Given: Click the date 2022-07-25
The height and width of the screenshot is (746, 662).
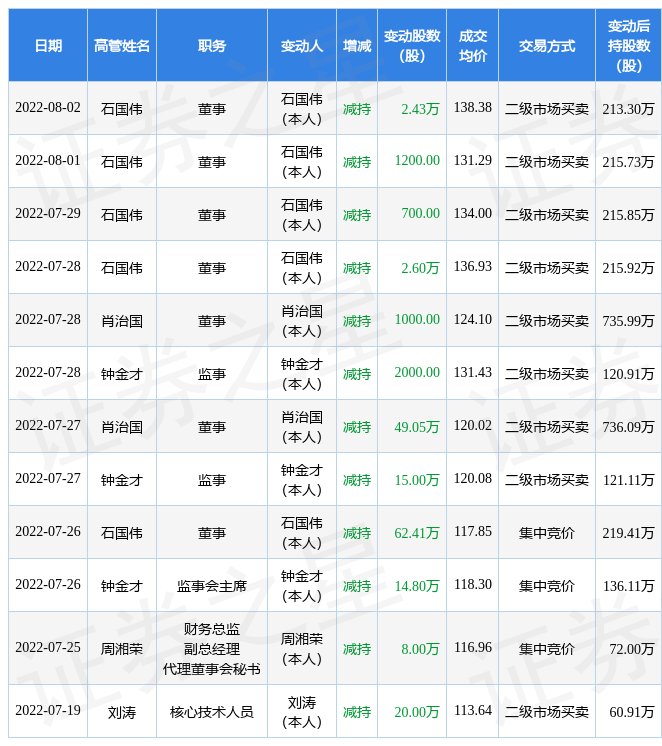Looking at the screenshot, I should click(x=48, y=648).
